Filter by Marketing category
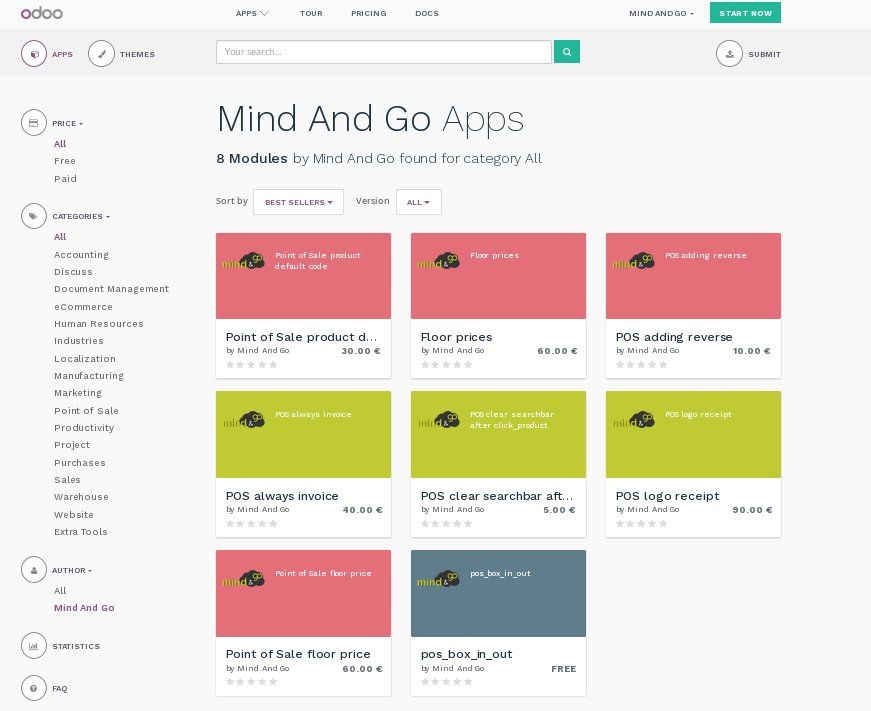Image resolution: width=871 pixels, height=711 pixels. [x=78, y=393]
